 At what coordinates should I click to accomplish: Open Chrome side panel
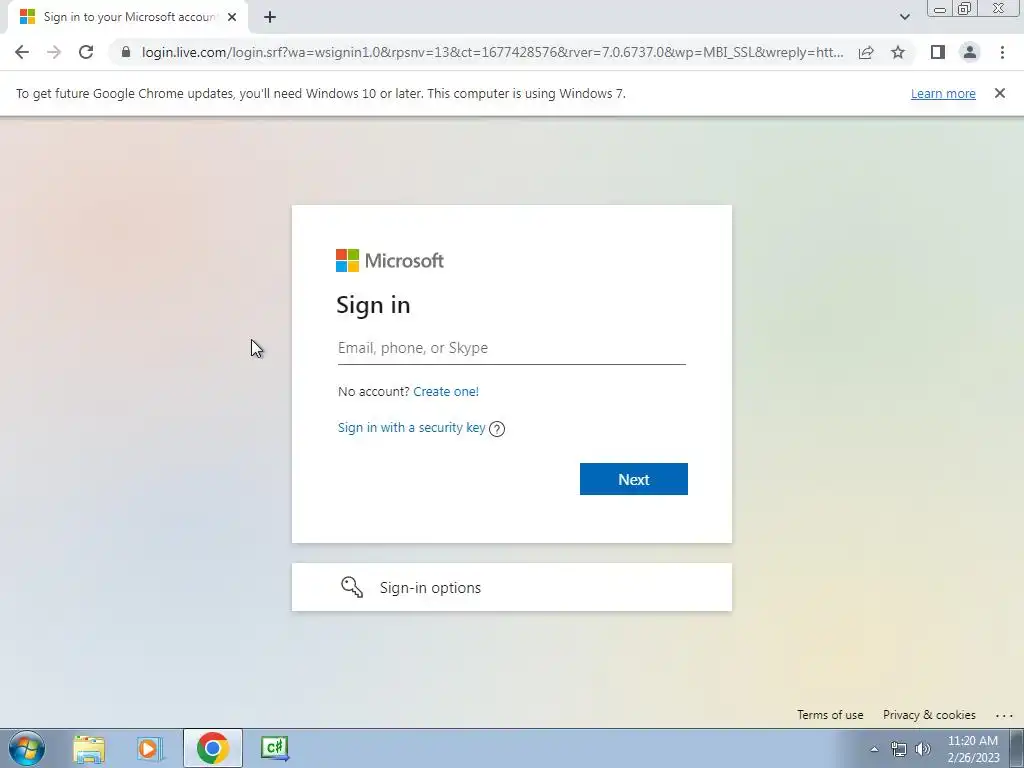coord(938,52)
